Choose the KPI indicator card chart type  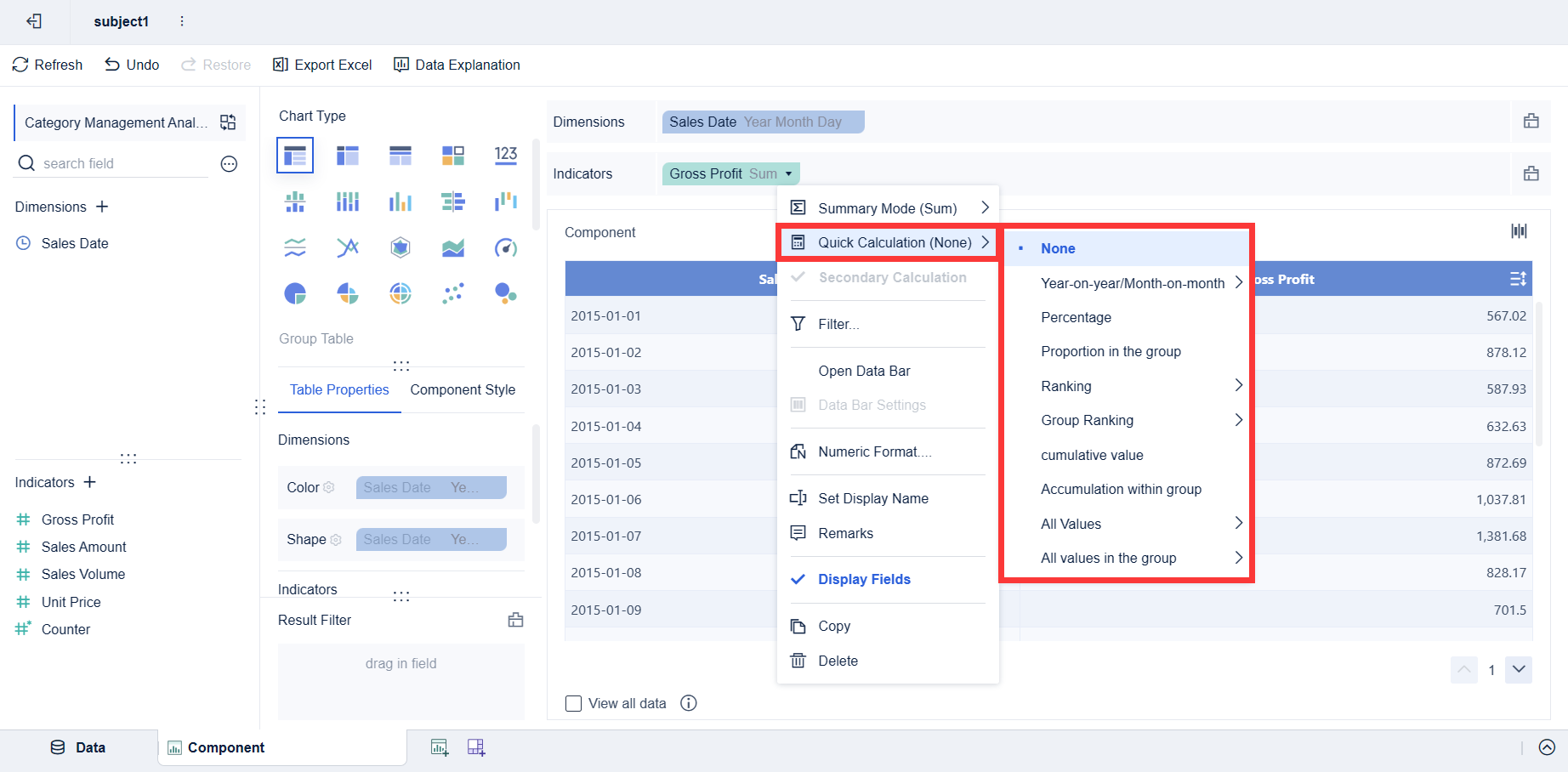[506, 155]
